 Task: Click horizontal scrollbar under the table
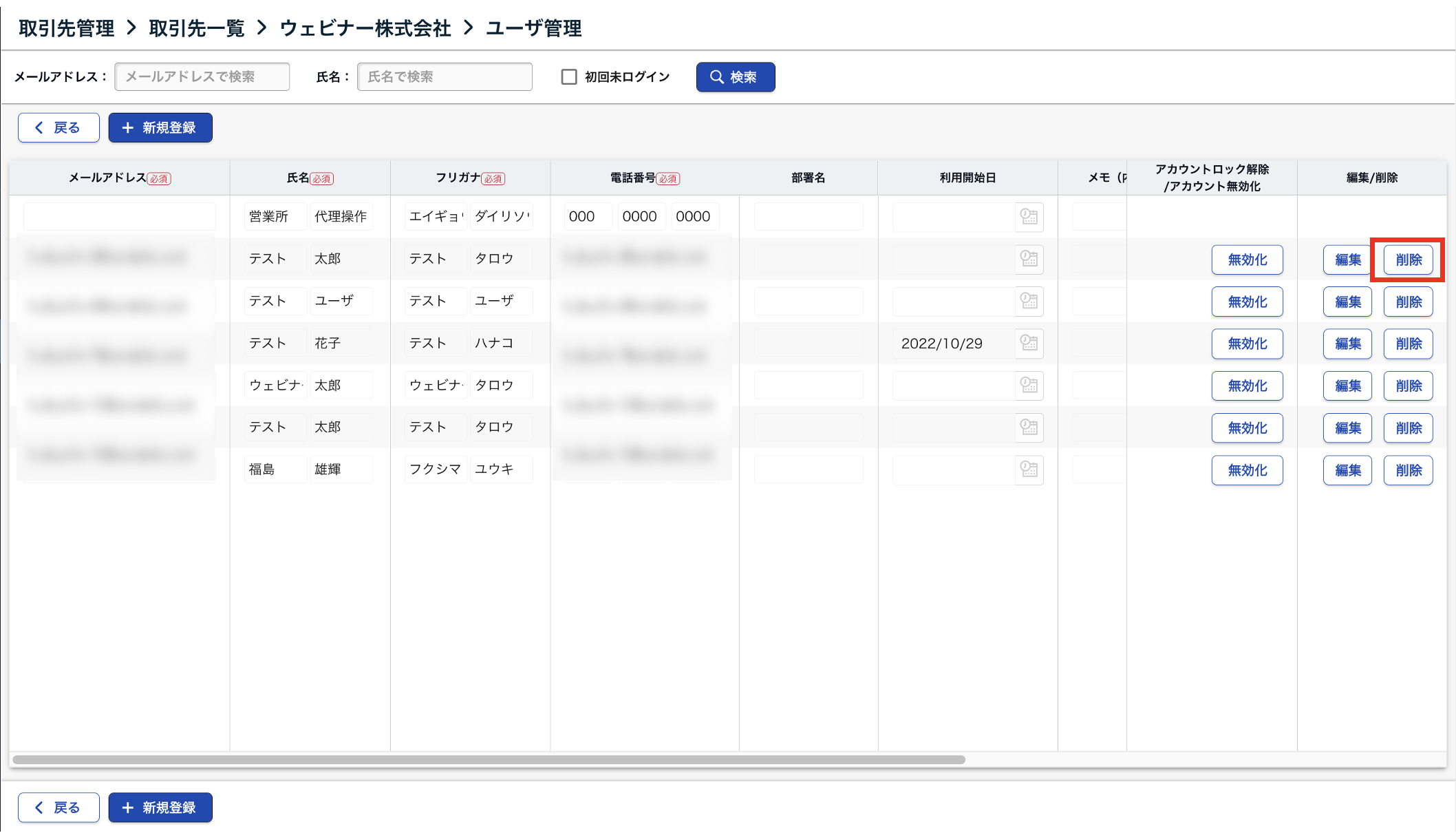coord(489,759)
